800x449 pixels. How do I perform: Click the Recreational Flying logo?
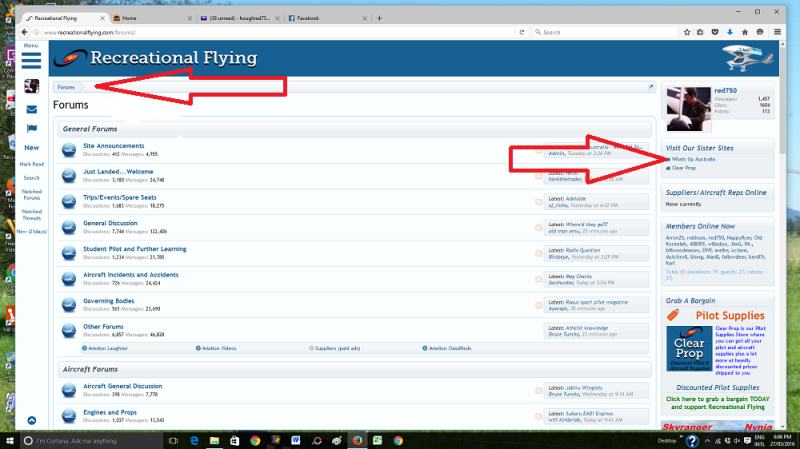pyautogui.click(x=156, y=58)
